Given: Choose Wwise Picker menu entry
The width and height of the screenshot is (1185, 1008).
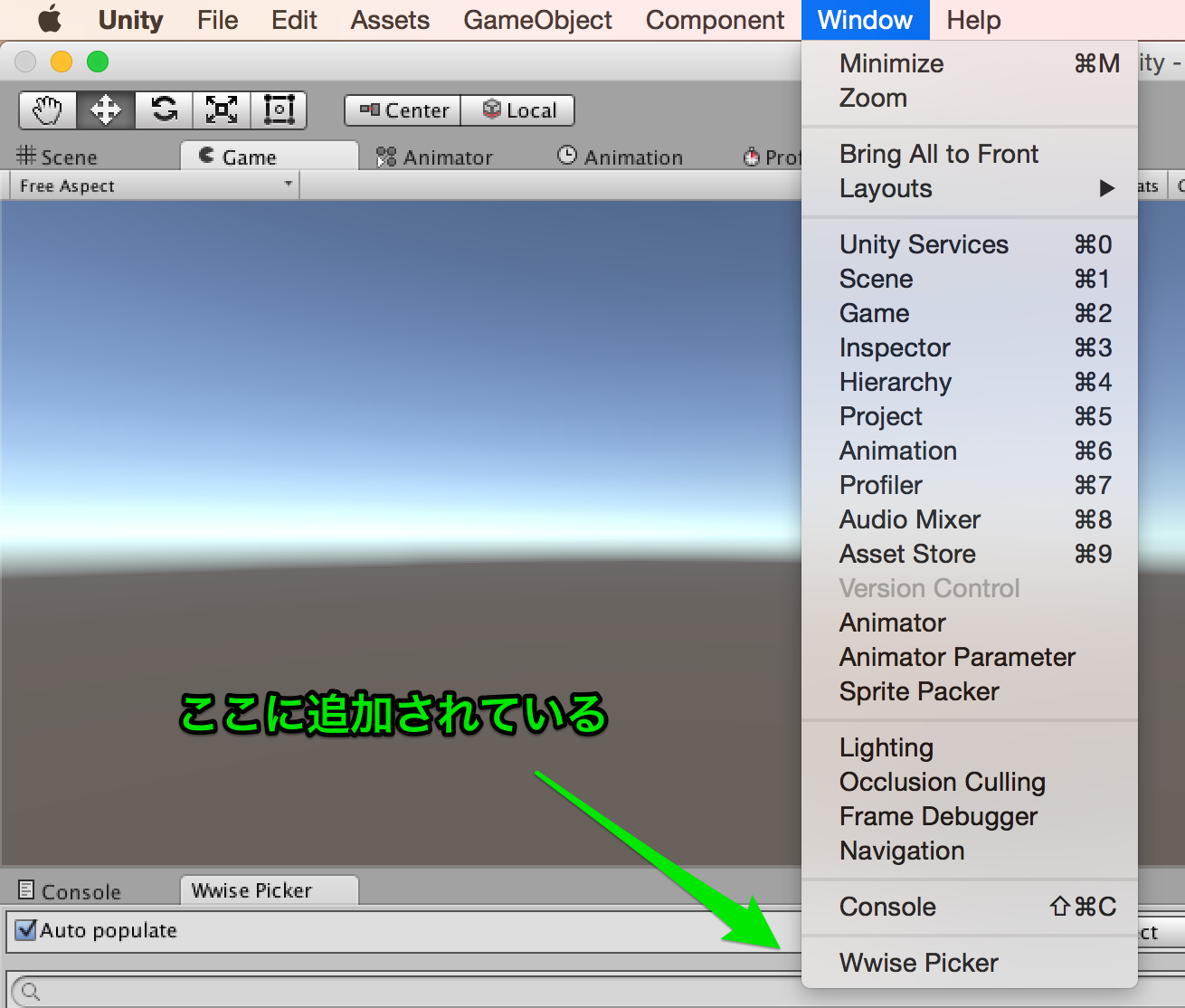Looking at the screenshot, I should point(970,963).
